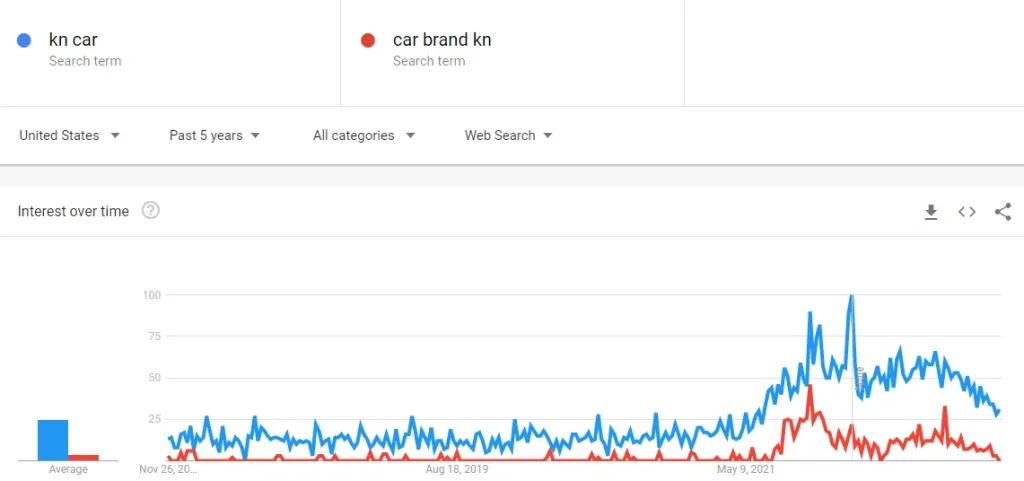Viewport: 1024px width, 481px height.
Task: Click the note marker on chart line
Action: pyautogui.click(x=859, y=376)
